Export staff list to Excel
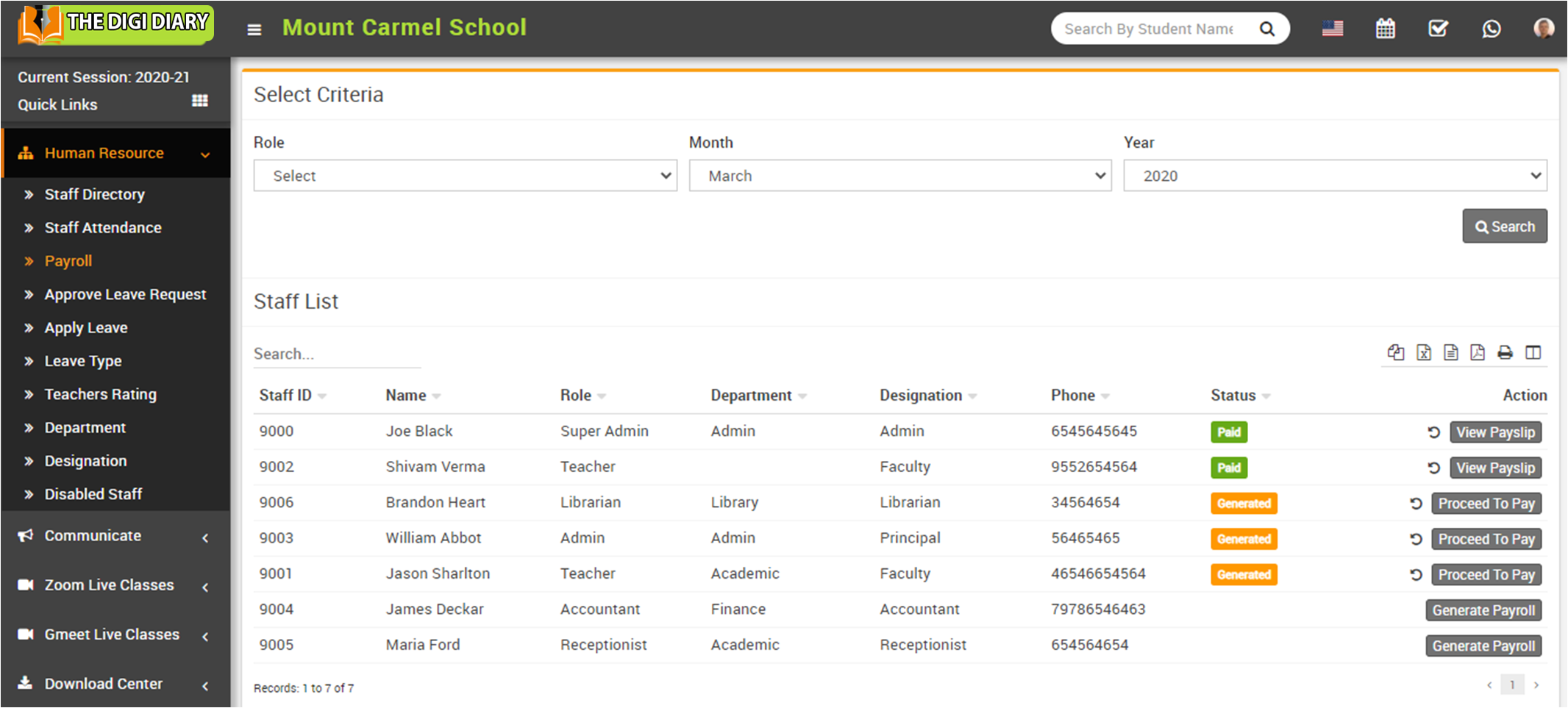This screenshot has height=708, width=1568. (1423, 353)
